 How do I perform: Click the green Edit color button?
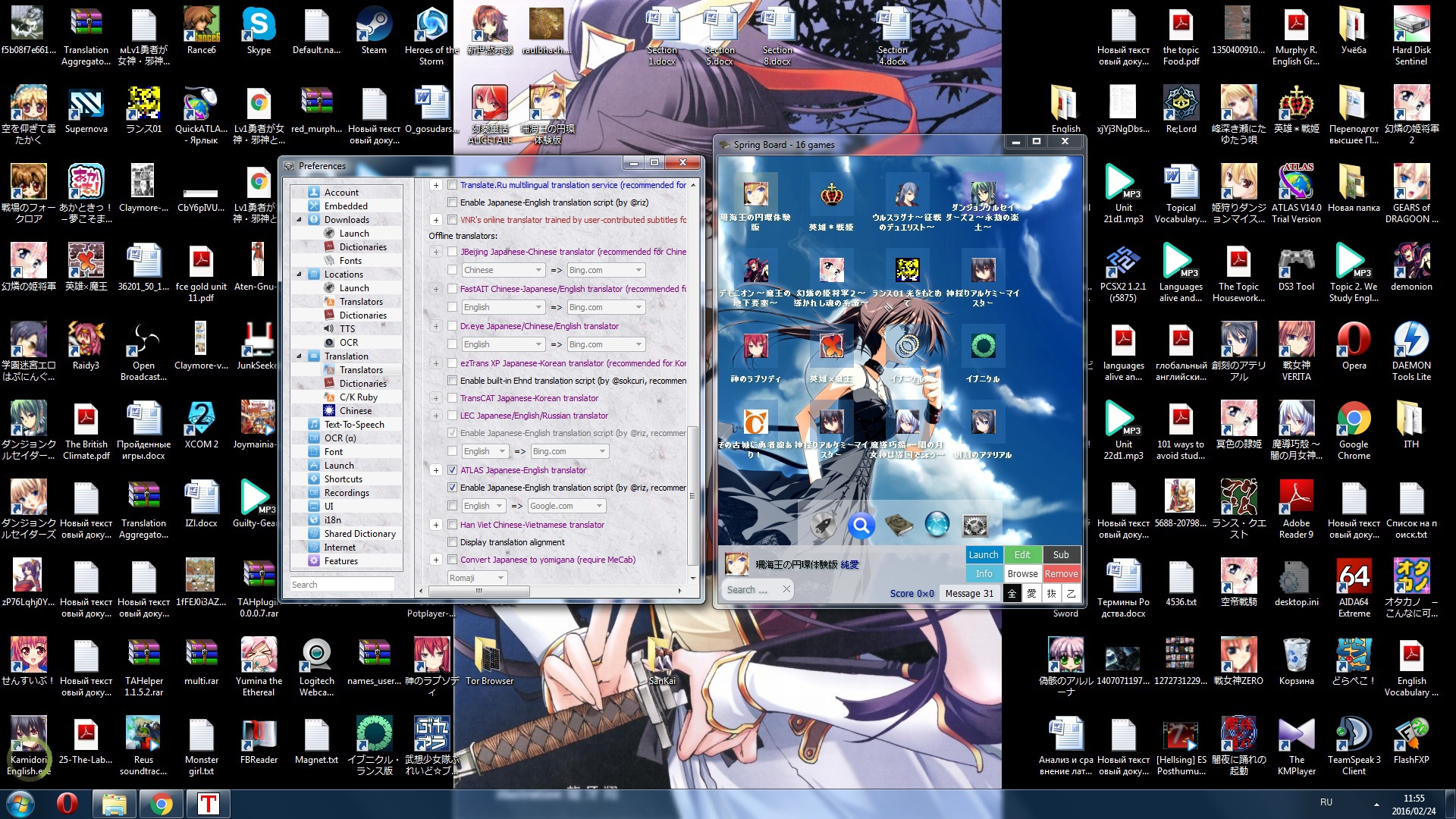(x=1022, y=554)
